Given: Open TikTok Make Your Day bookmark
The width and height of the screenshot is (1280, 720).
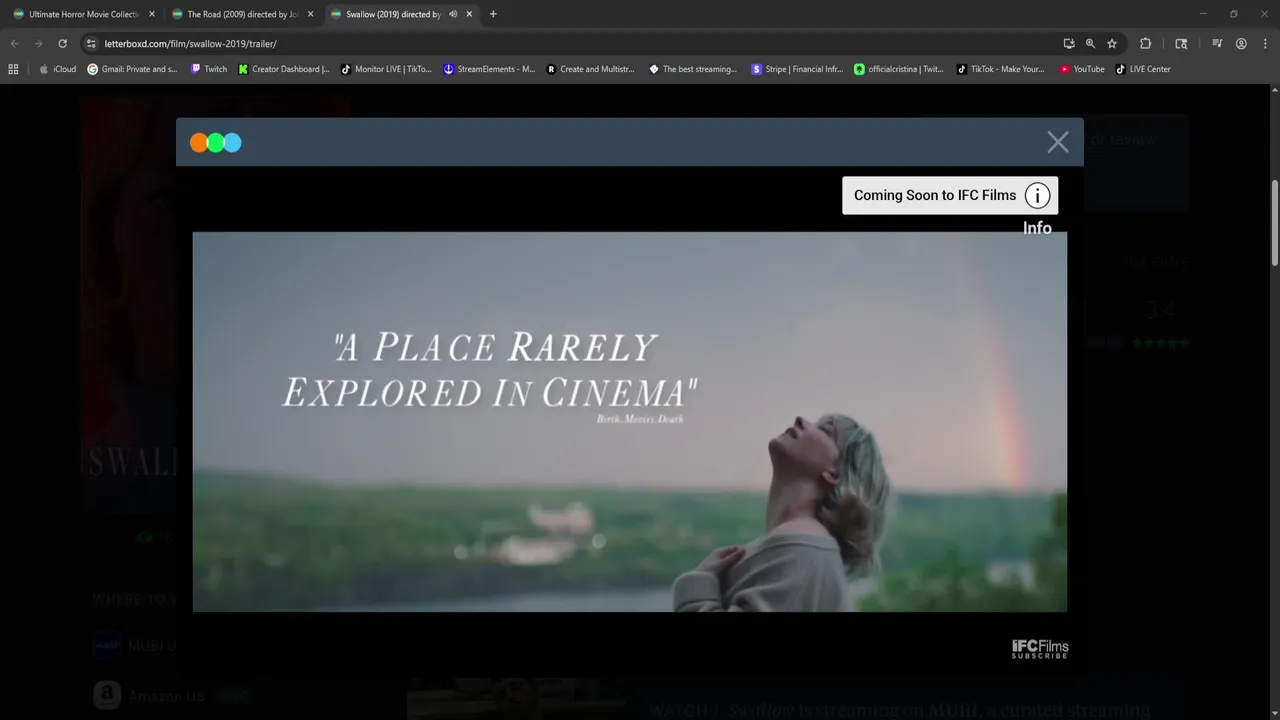Looking at the screenshot, I should [x=1000, y=69].
